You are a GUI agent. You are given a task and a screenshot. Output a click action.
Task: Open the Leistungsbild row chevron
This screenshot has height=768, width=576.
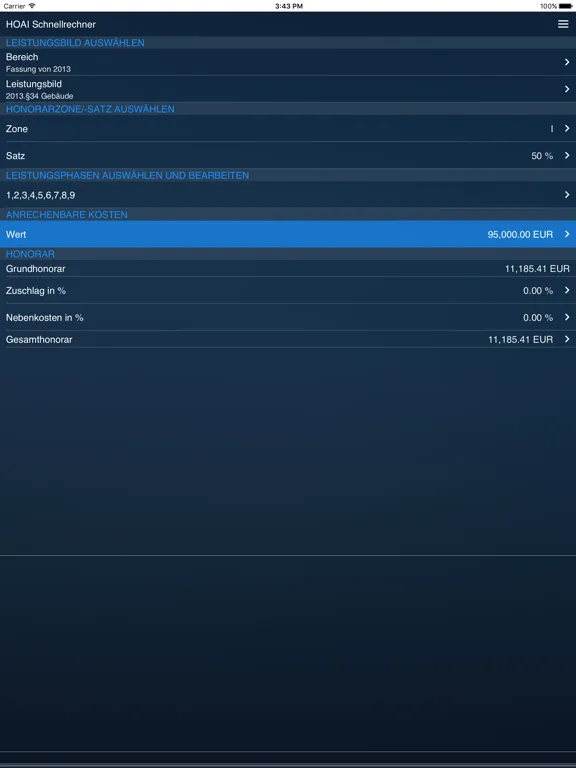coord(567,89)
